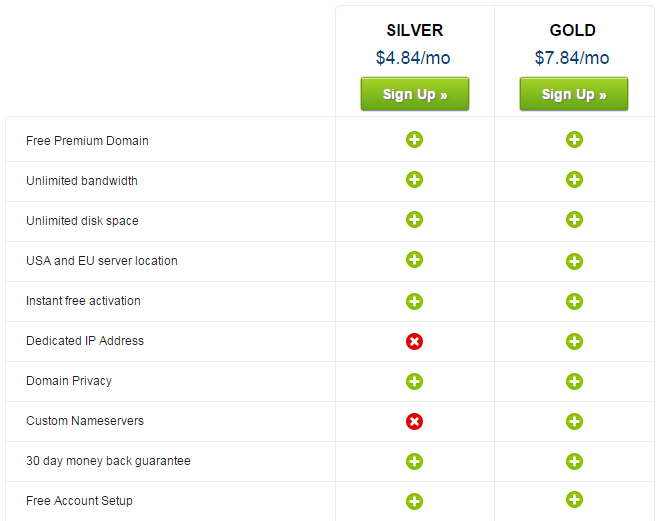Select the GOLD plan heading

tap(573, 30)
